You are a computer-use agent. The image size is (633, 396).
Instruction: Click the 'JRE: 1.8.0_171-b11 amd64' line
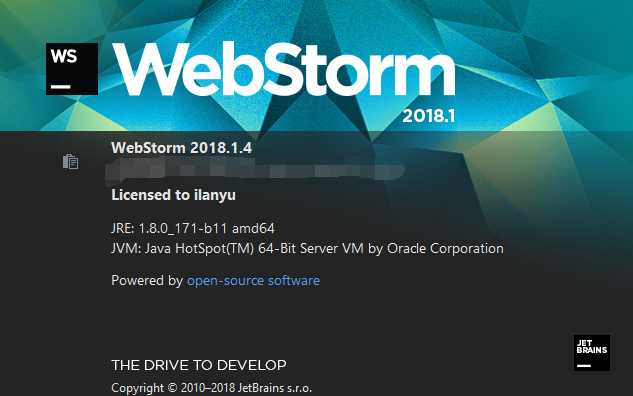193,228
